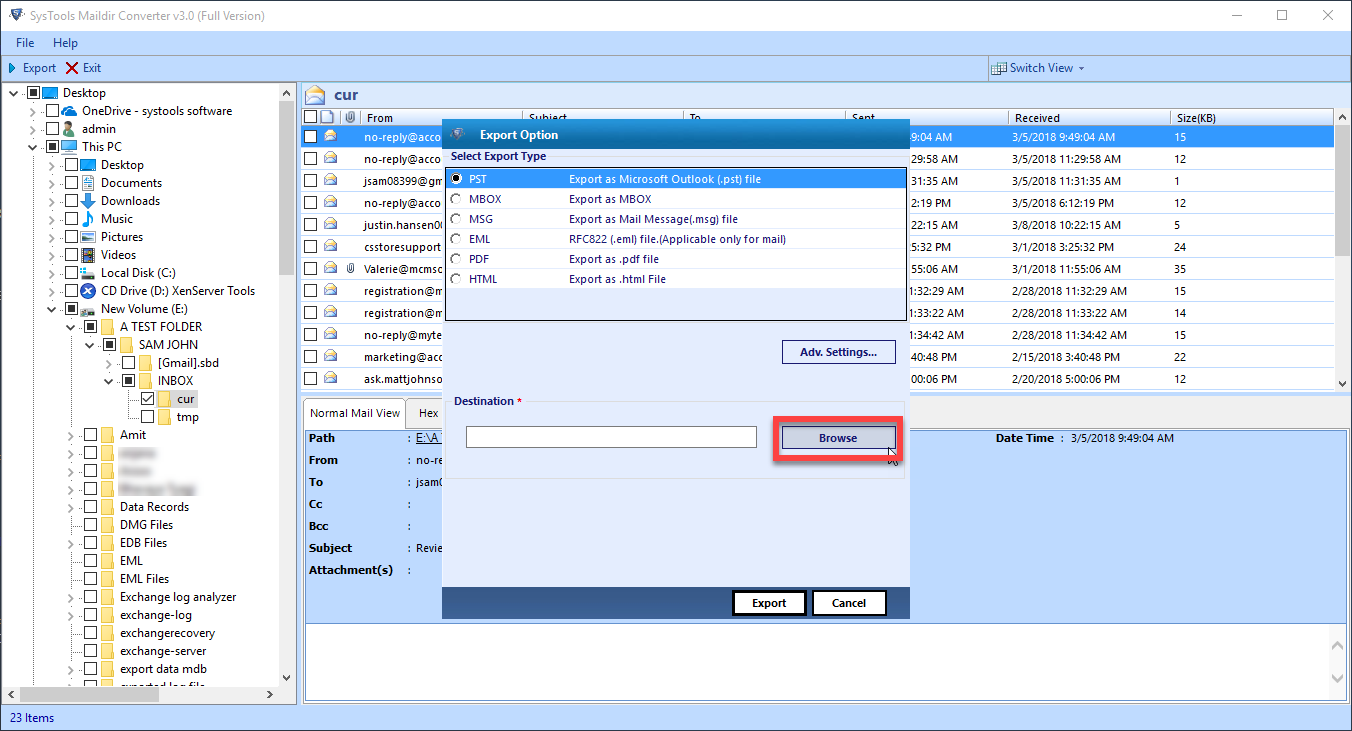
Task: Click the Downloads arrow icon
Action: [88, 201]
